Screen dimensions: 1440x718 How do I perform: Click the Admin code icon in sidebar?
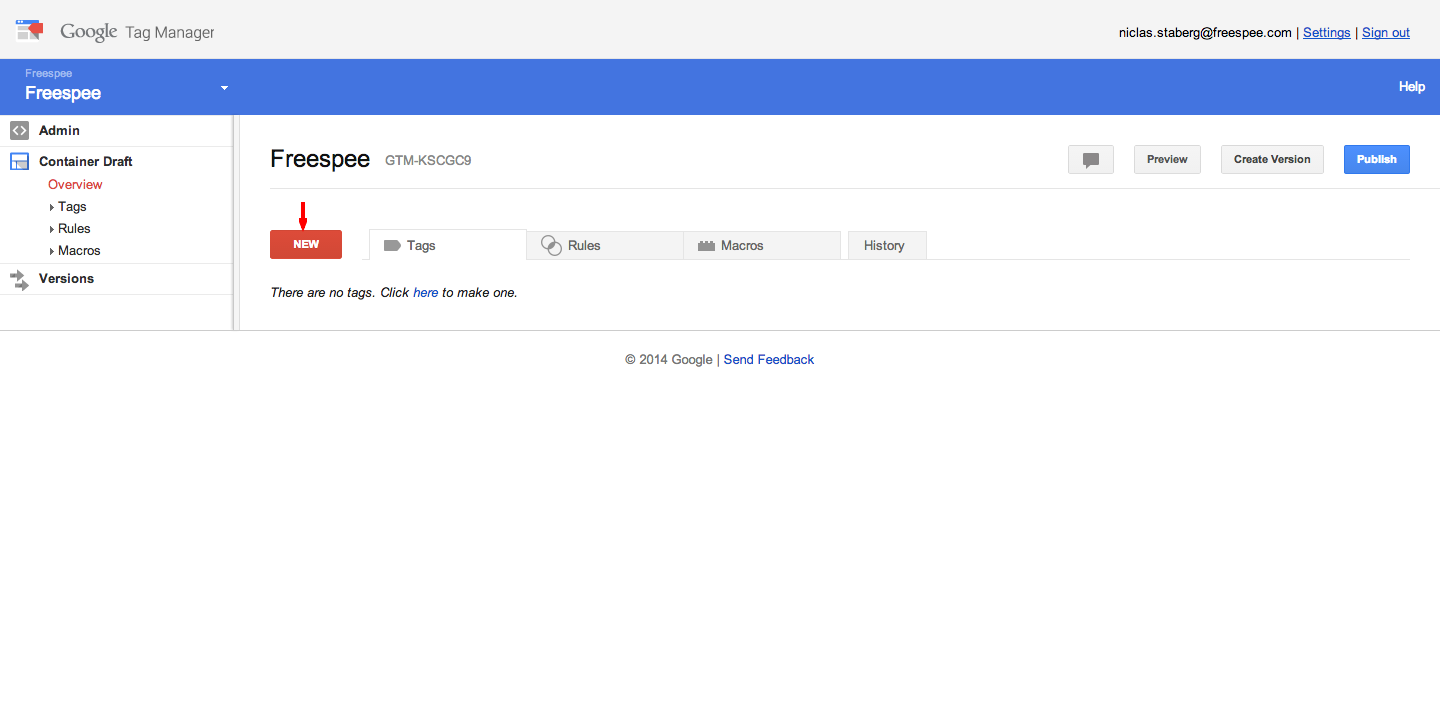tap(19, 130)
